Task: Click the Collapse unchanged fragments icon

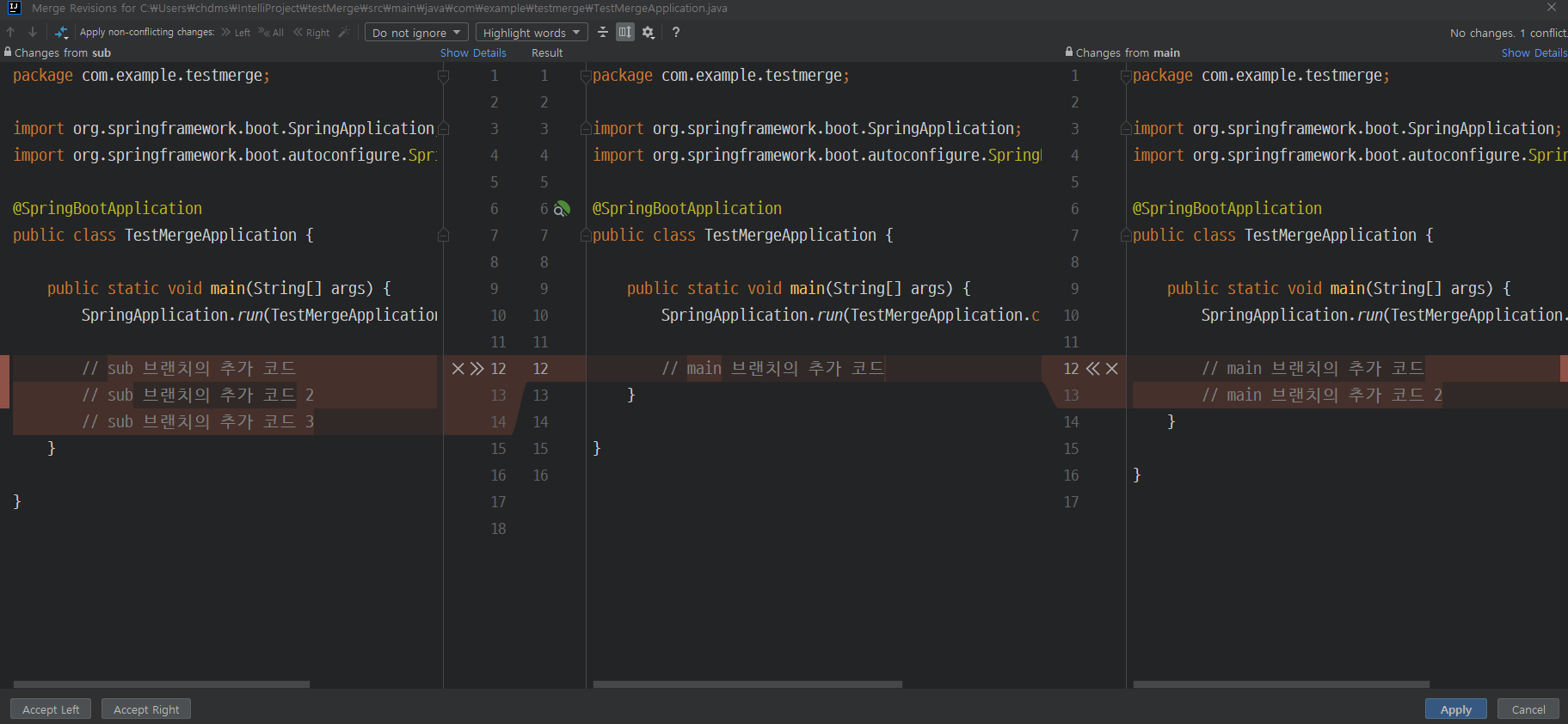Action: pos(603,33)
